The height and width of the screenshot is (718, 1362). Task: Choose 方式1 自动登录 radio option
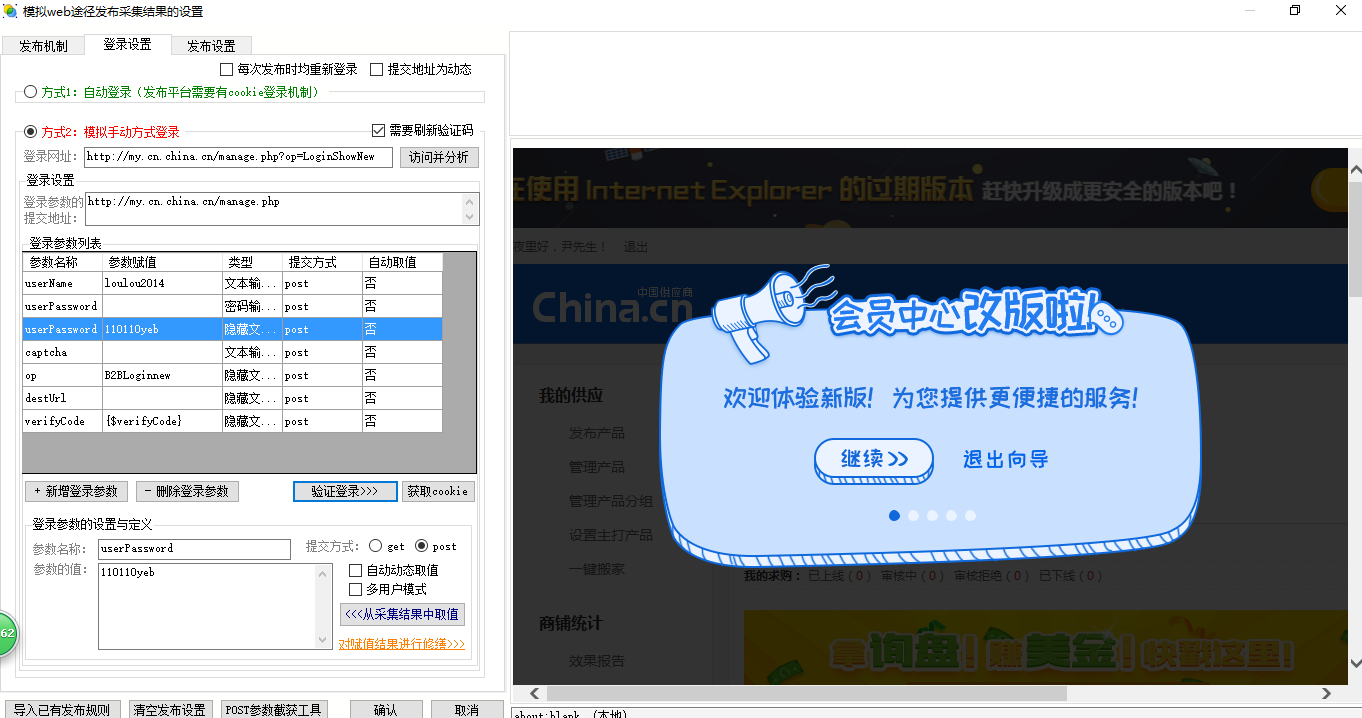pos(30,92)
